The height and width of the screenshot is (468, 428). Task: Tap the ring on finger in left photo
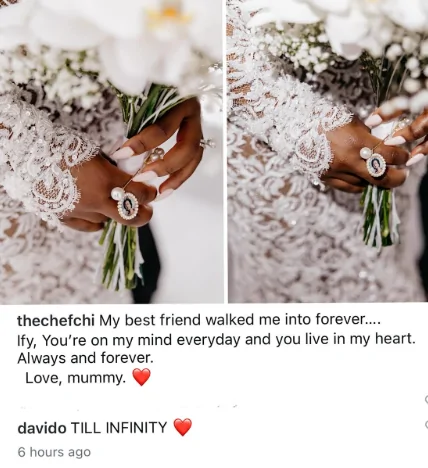pos(207,144)
